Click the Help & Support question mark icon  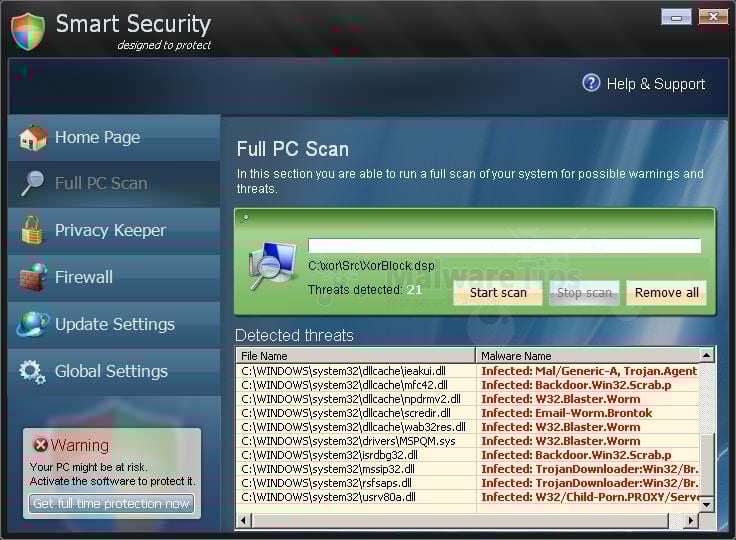(591, 83)
